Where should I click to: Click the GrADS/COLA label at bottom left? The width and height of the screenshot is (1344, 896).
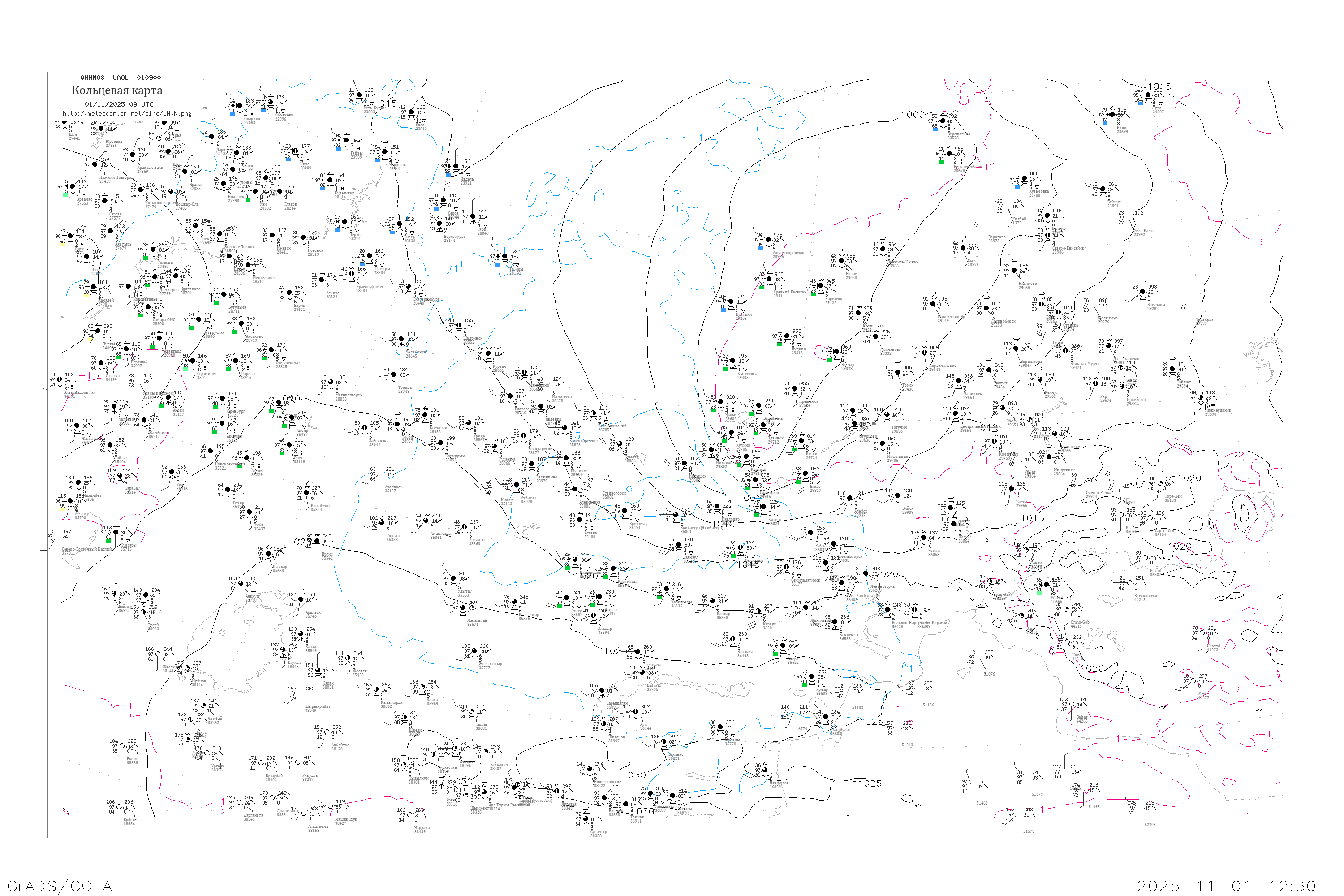[x=59, y=886]
